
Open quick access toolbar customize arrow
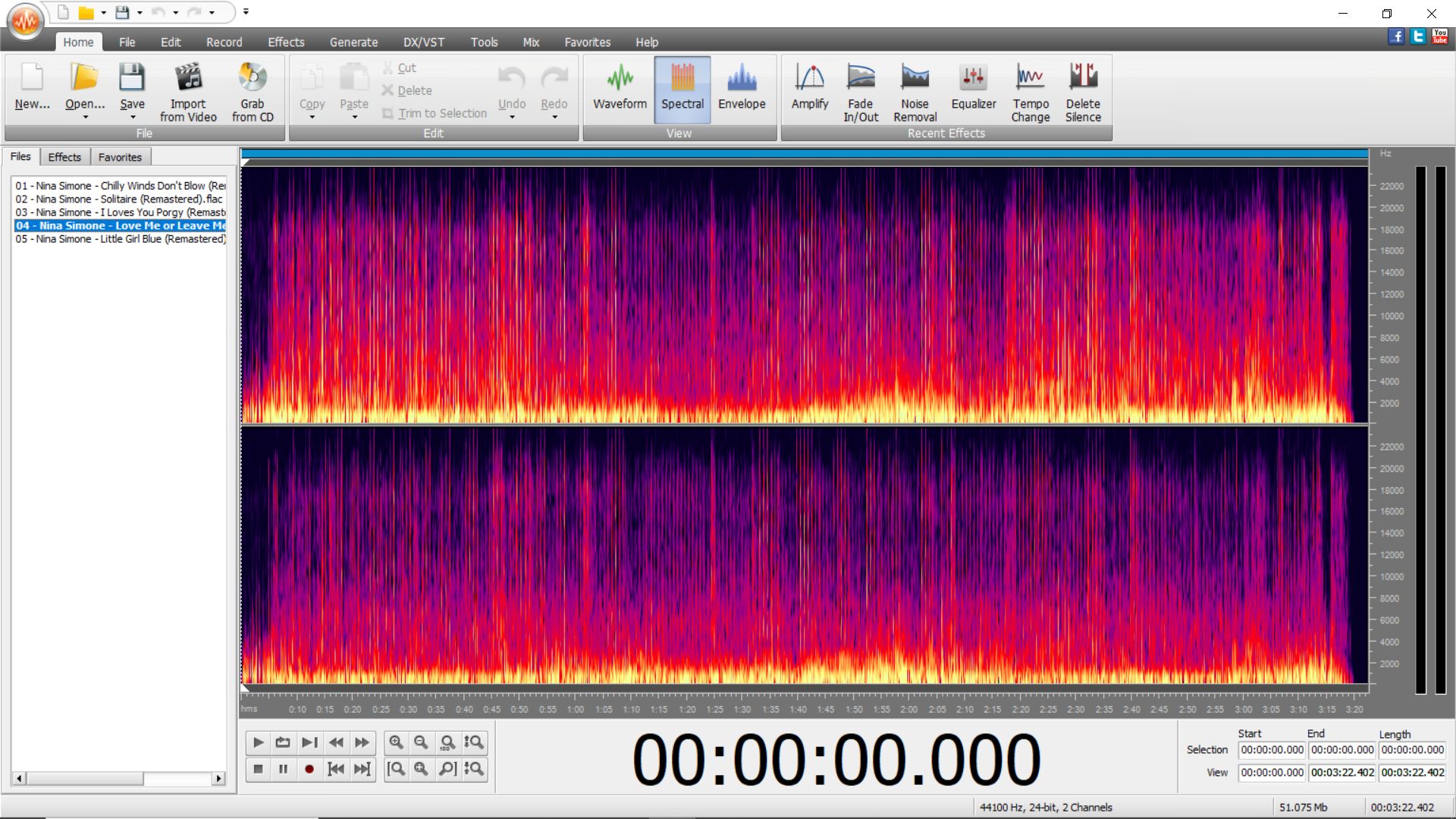246,12
